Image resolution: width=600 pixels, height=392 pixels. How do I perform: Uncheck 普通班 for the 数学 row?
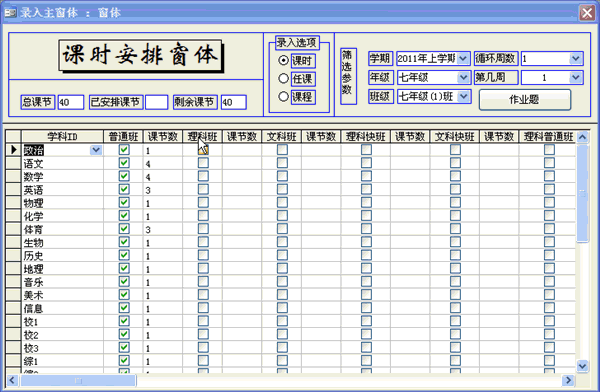124,176
